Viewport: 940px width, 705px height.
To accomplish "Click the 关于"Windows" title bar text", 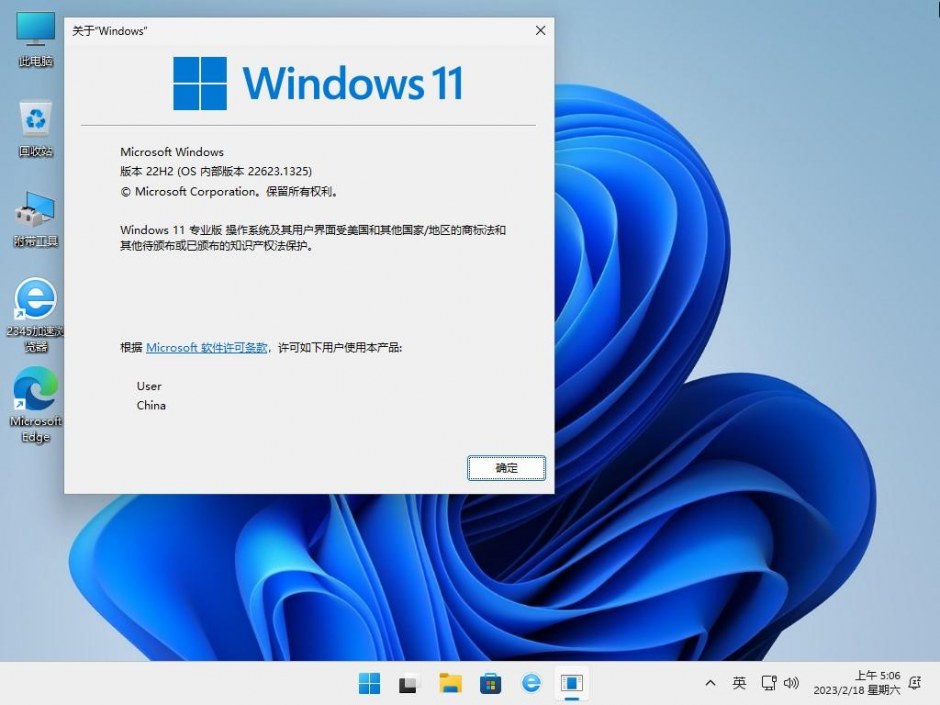I will [x=110, y=31].
